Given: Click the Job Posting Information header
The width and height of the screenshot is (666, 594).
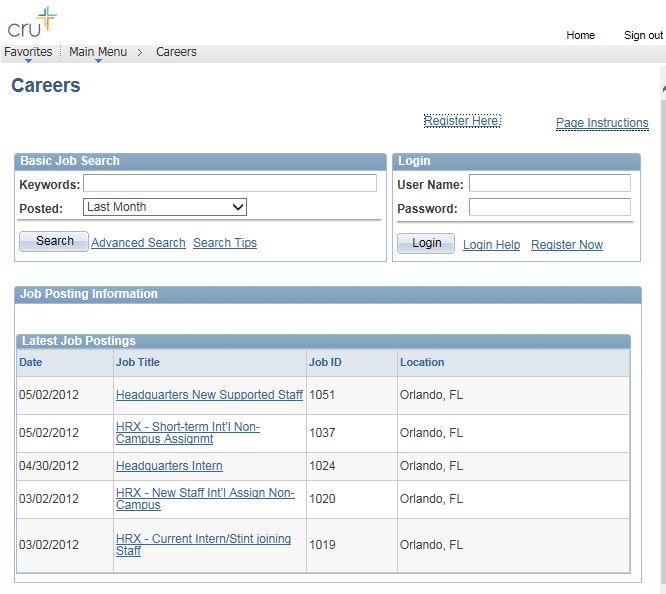Looking at the screenshot, I should pos(328,294).
